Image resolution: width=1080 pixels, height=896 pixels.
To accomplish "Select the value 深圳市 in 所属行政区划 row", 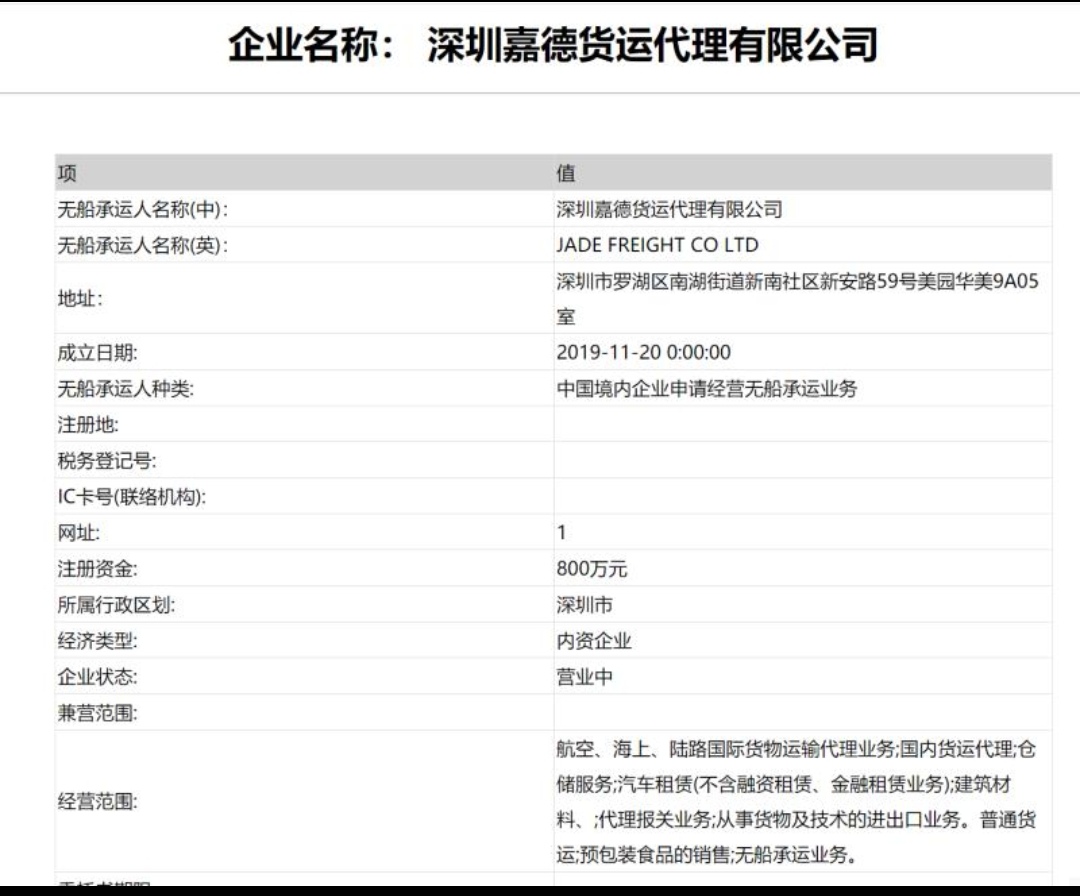I will click(584, 605).
